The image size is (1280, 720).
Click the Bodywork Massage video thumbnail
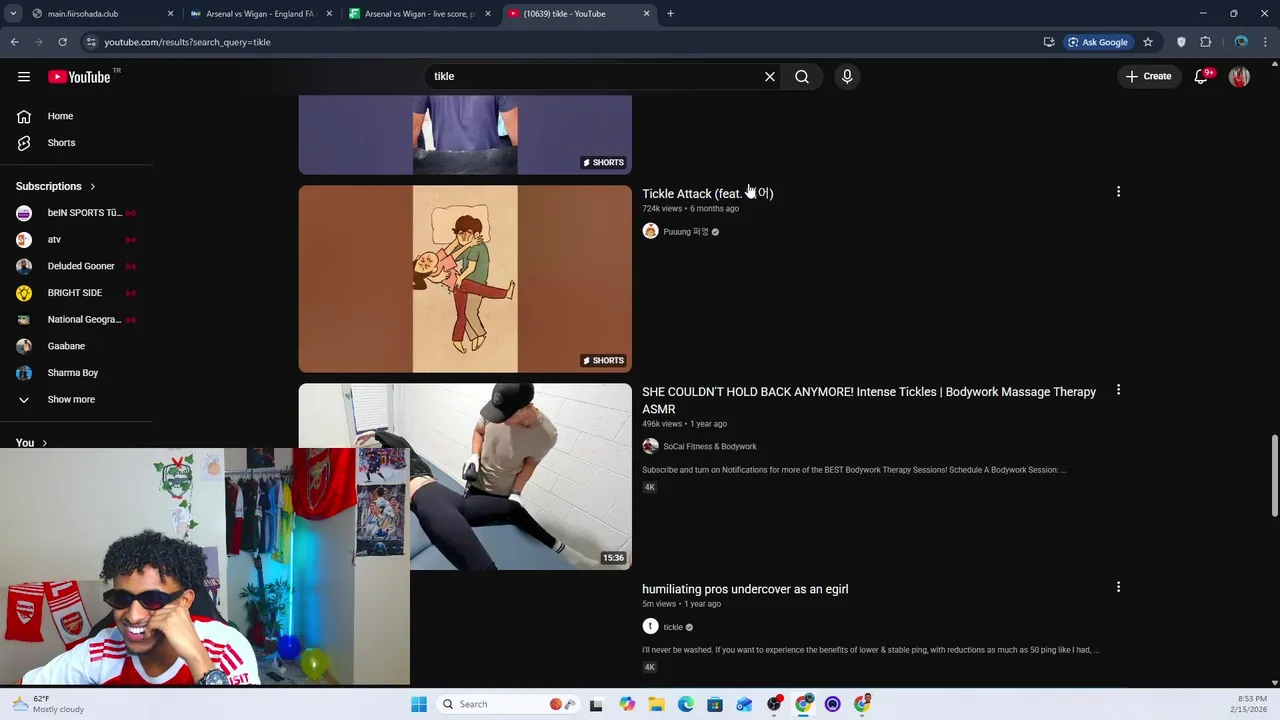(x=465, y=476)
